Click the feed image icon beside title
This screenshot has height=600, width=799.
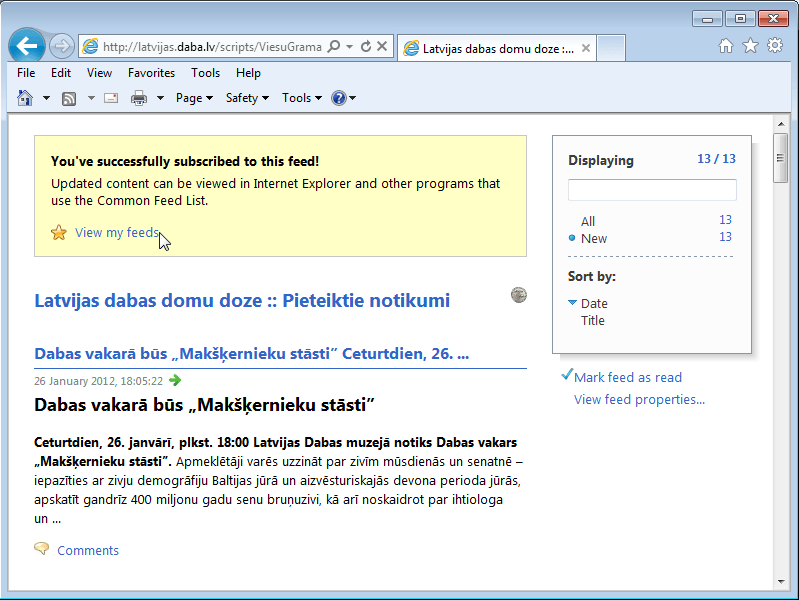point(519,295)
